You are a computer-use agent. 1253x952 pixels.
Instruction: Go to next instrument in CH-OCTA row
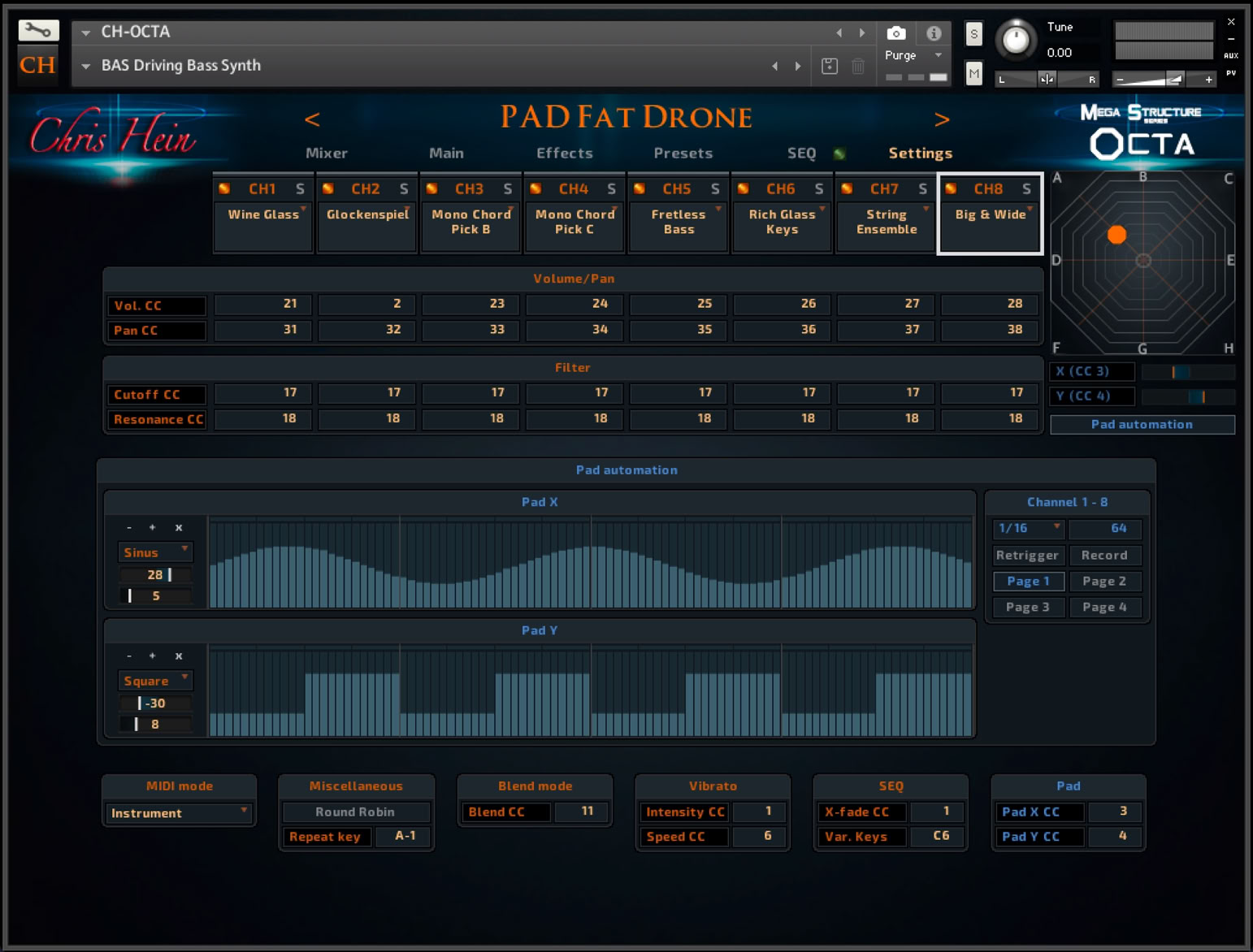[862, 33]
